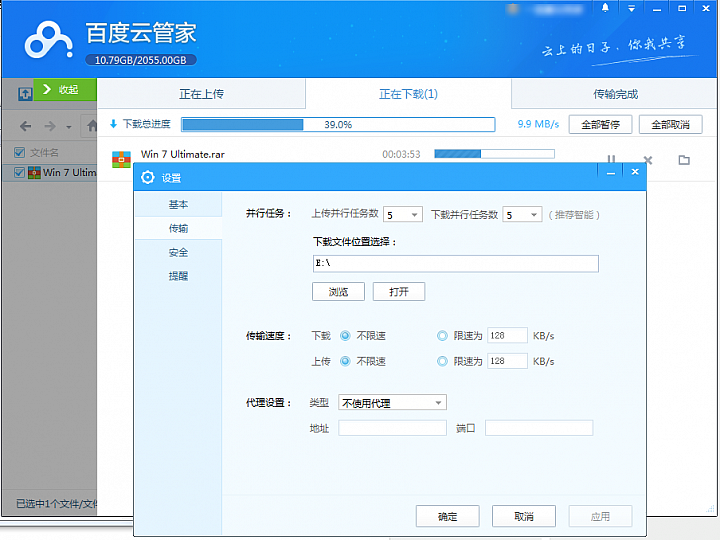Click the 应用 button
The image size is (720, 540).
point(600,517)
